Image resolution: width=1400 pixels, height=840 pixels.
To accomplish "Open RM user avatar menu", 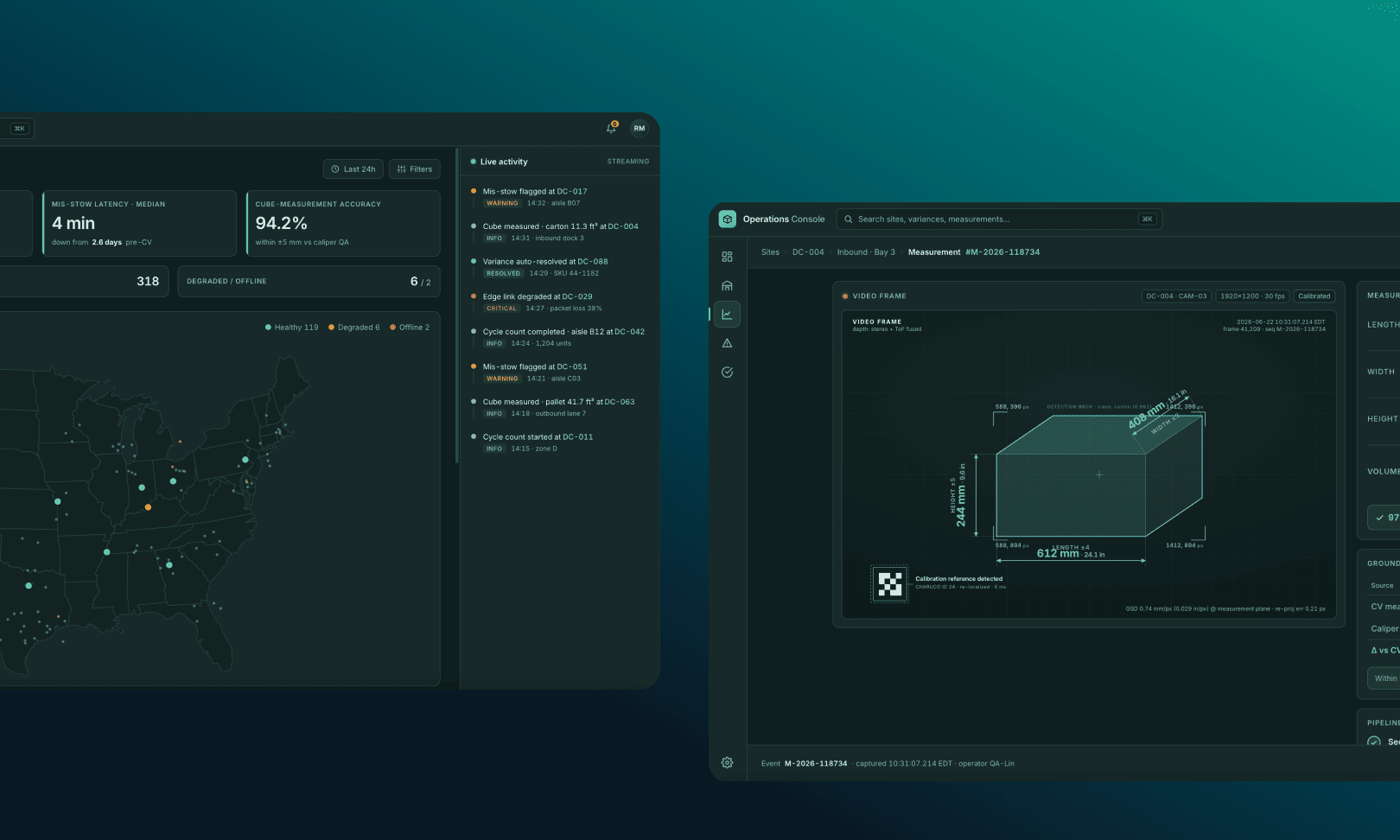I will click(640, 128).
